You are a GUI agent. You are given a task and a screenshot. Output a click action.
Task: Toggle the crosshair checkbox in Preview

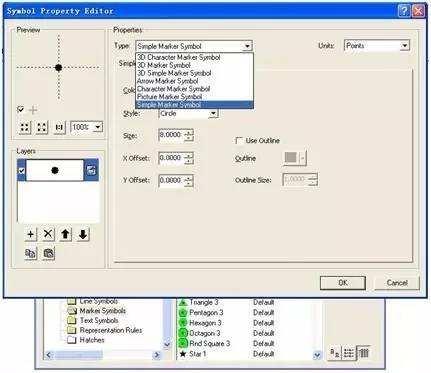pos(21,109)
